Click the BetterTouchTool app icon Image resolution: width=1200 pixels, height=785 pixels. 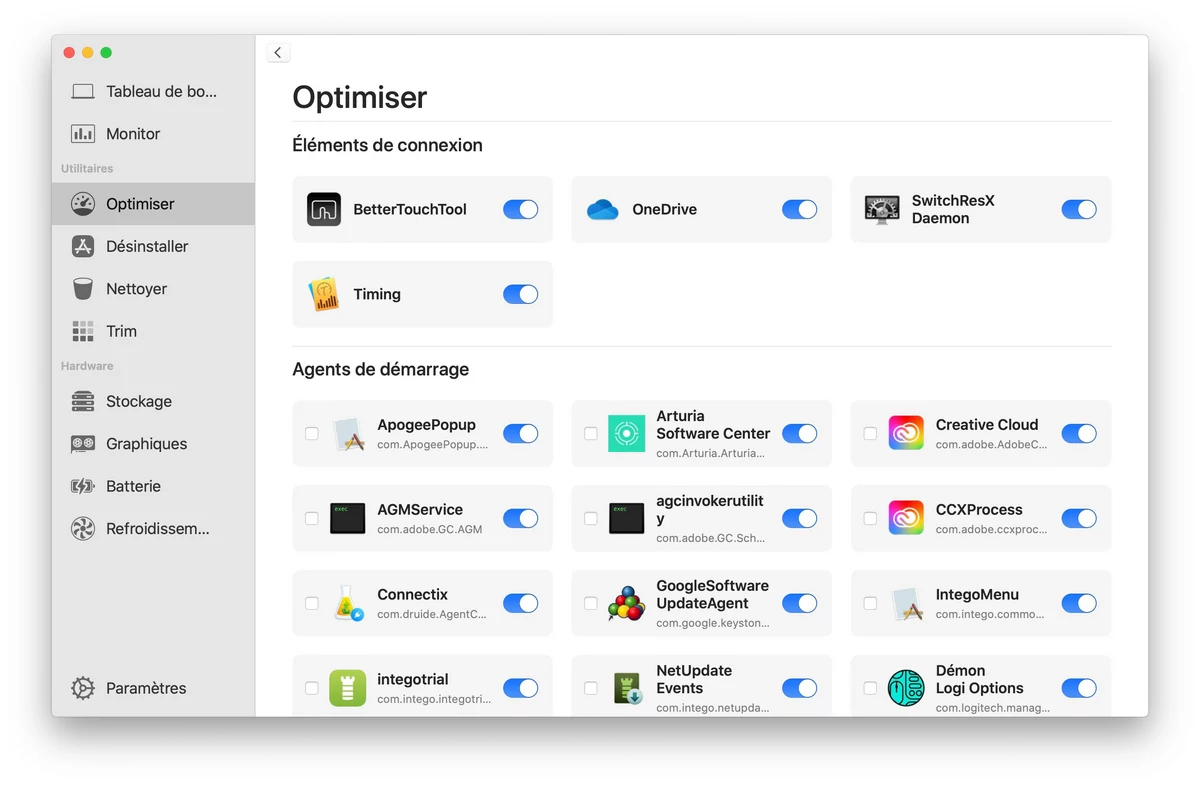point(324,209)
